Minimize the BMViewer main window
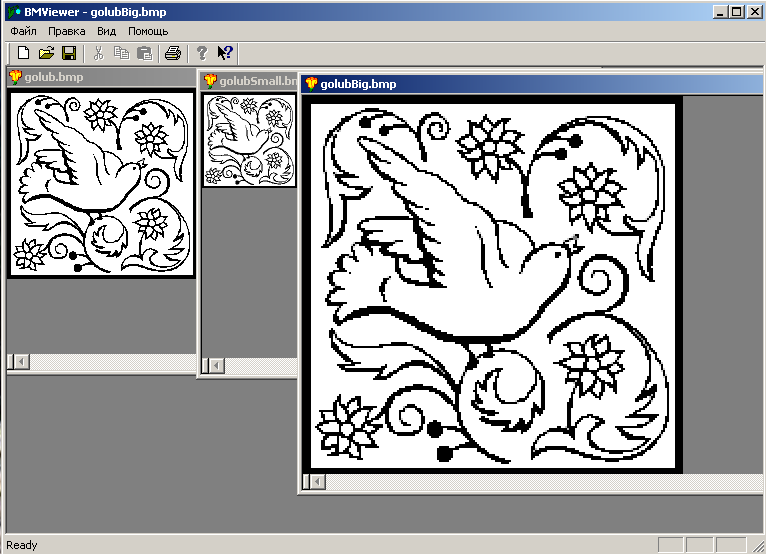Viewport: 766px width, 554px height. tap(720, 12)
